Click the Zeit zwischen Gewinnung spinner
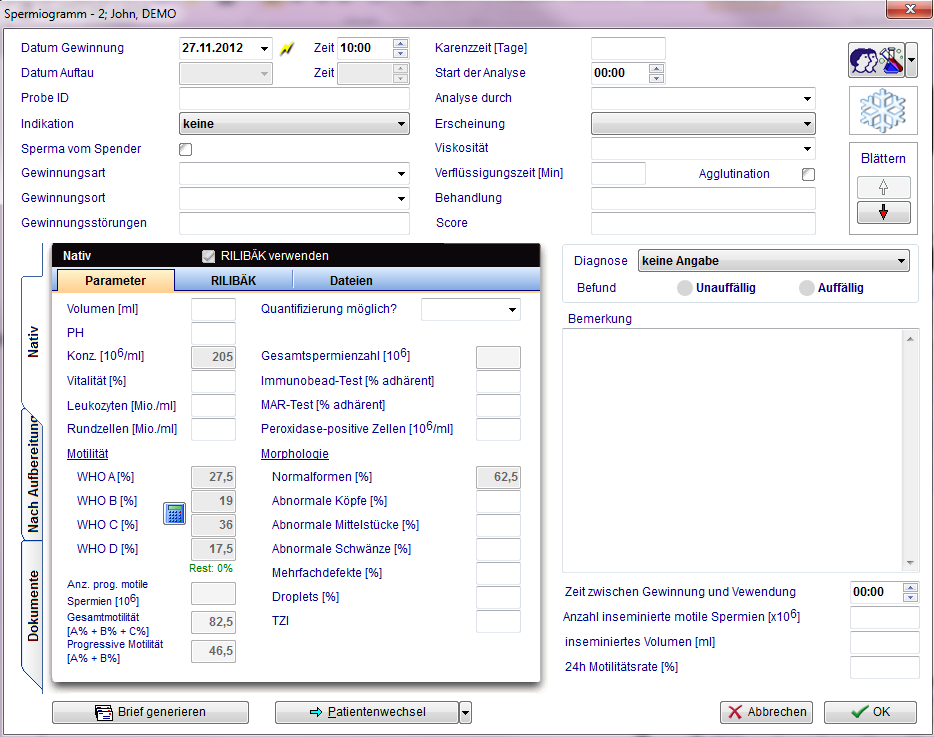 (910, 592)
